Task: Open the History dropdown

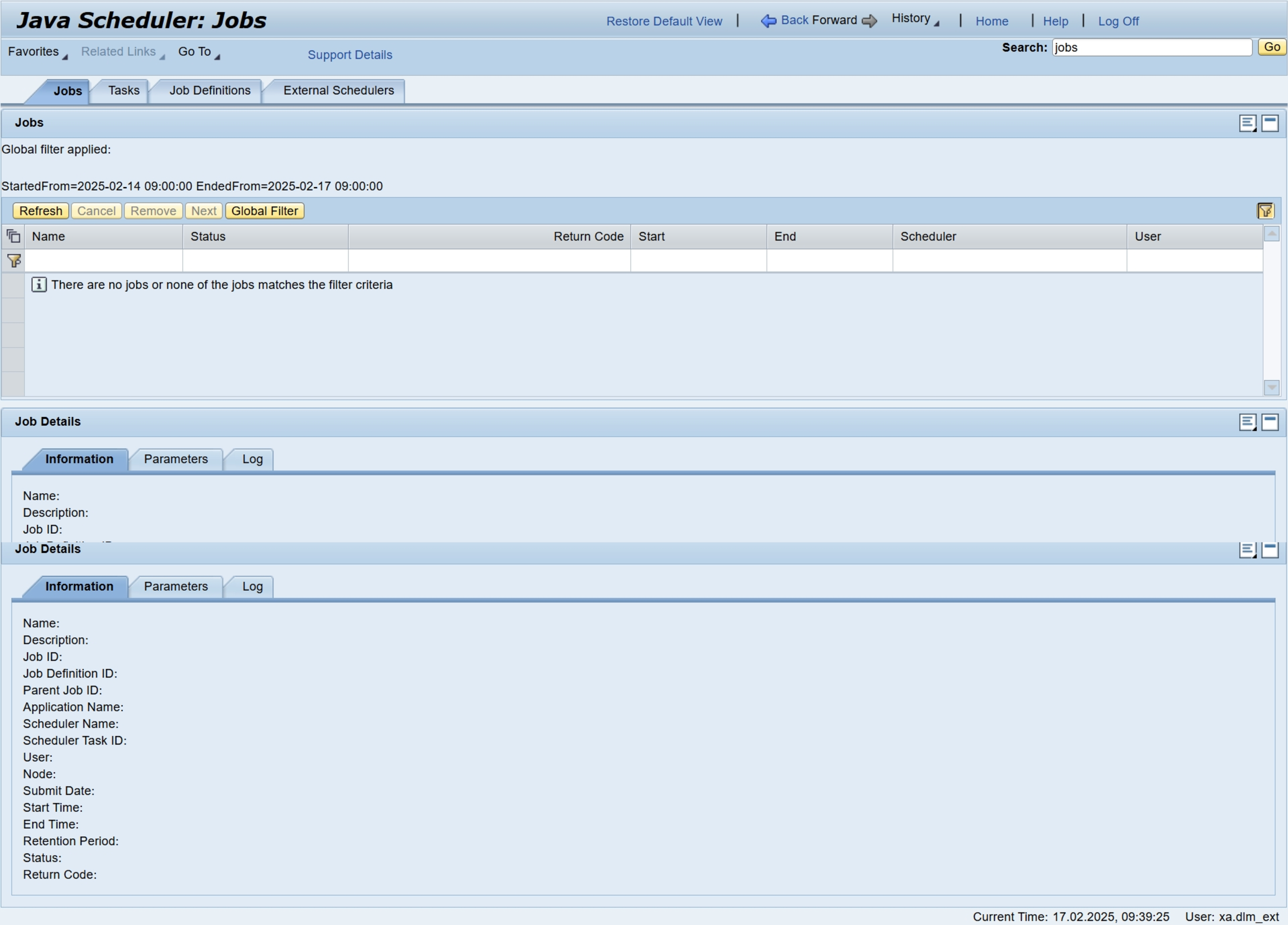Action: click(915, 19)
